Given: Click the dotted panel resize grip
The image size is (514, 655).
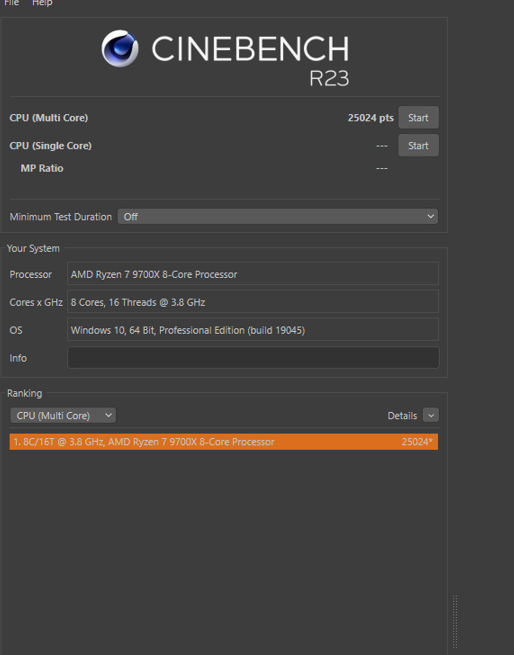Looking at the screenshot, I should tap(455, 622).
